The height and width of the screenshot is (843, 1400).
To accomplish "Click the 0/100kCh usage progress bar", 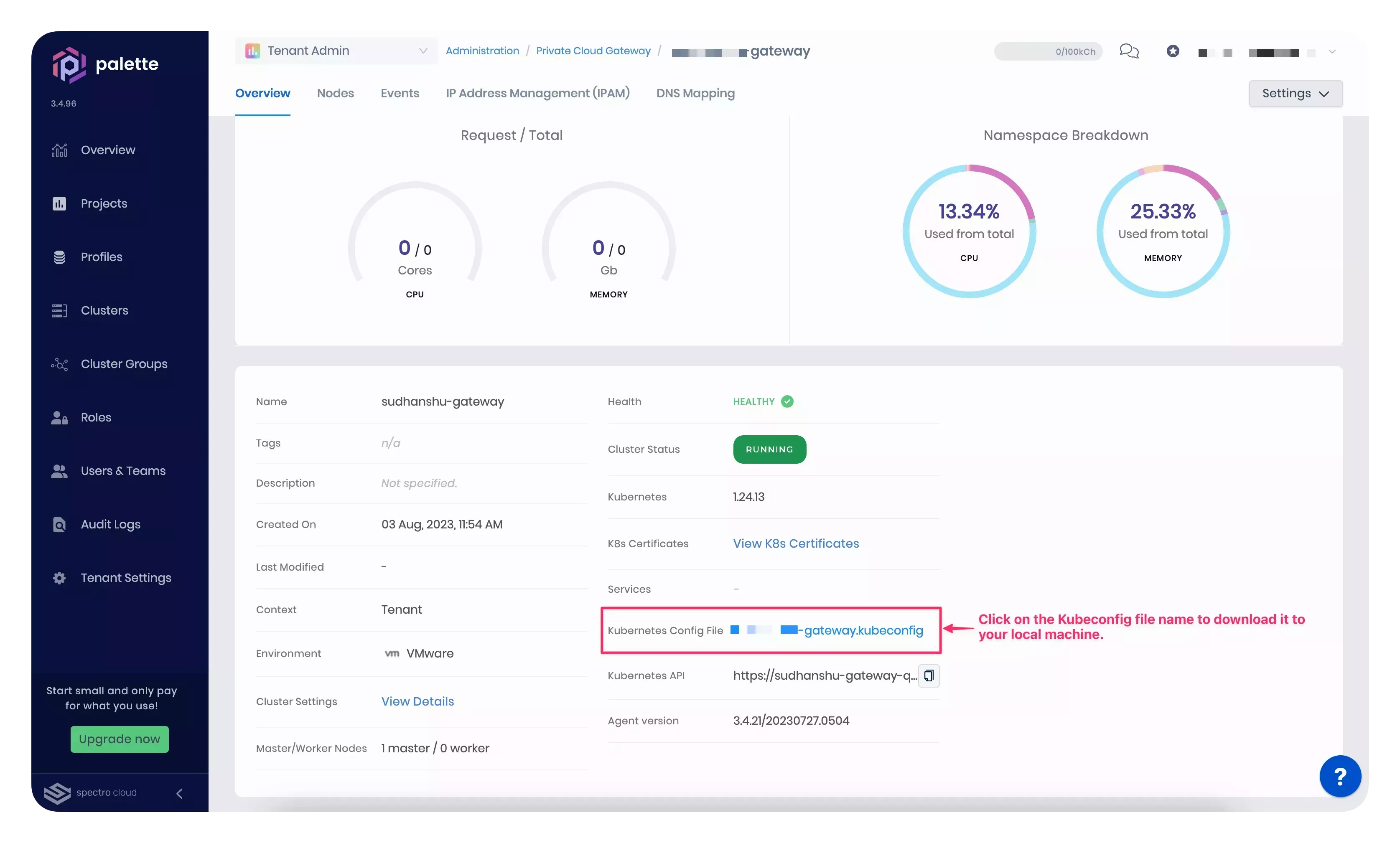I will [x=1048, y=51].
